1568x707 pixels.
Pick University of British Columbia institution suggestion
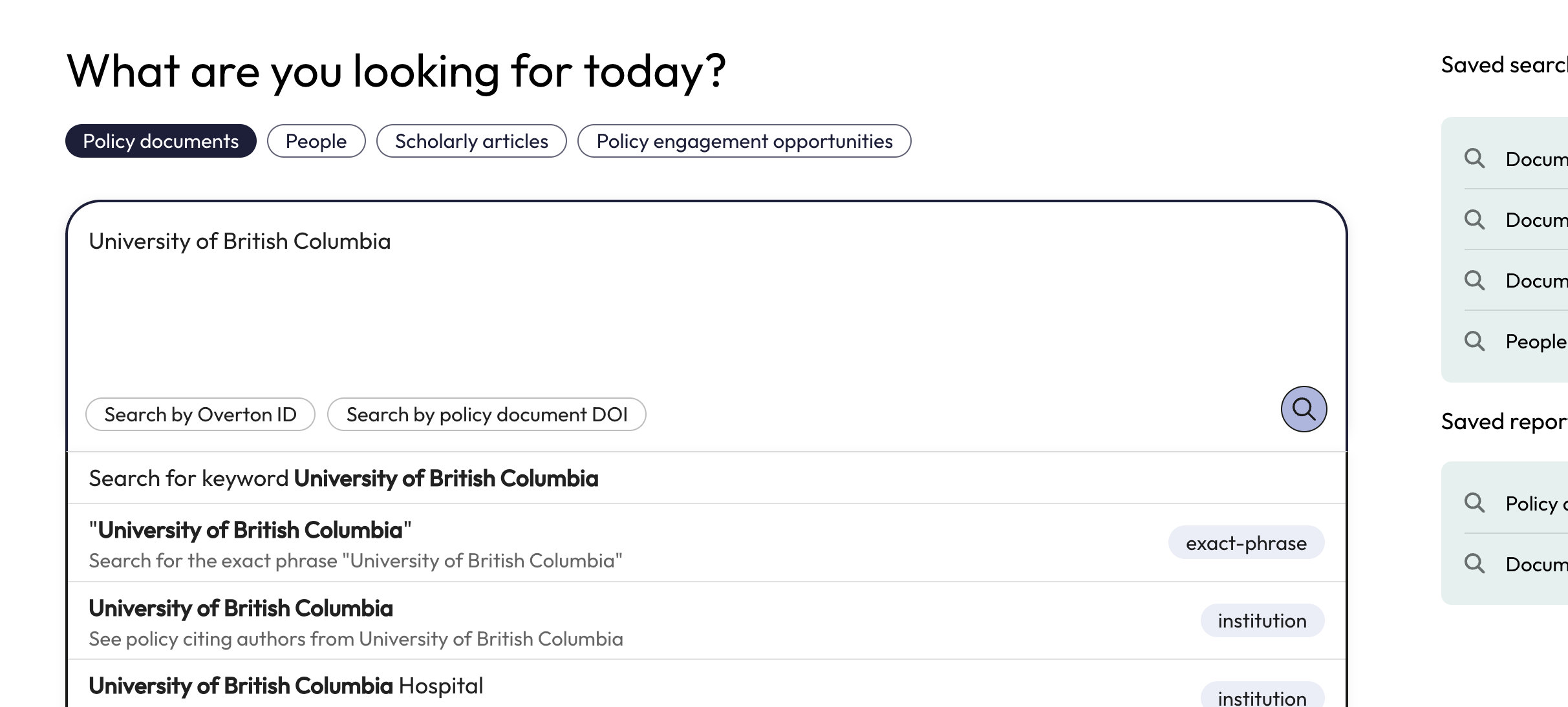(356, 621)
